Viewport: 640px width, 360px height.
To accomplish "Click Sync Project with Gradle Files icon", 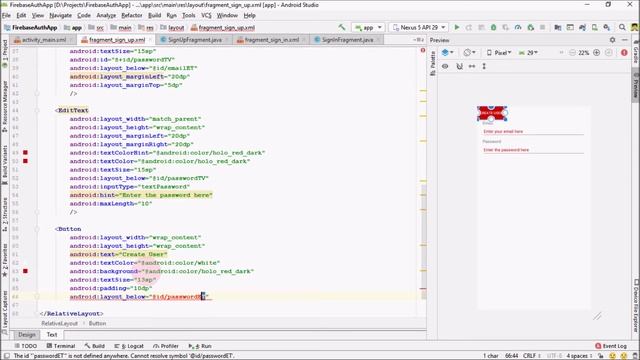I will pyautogui.click(x=582, y=27).
